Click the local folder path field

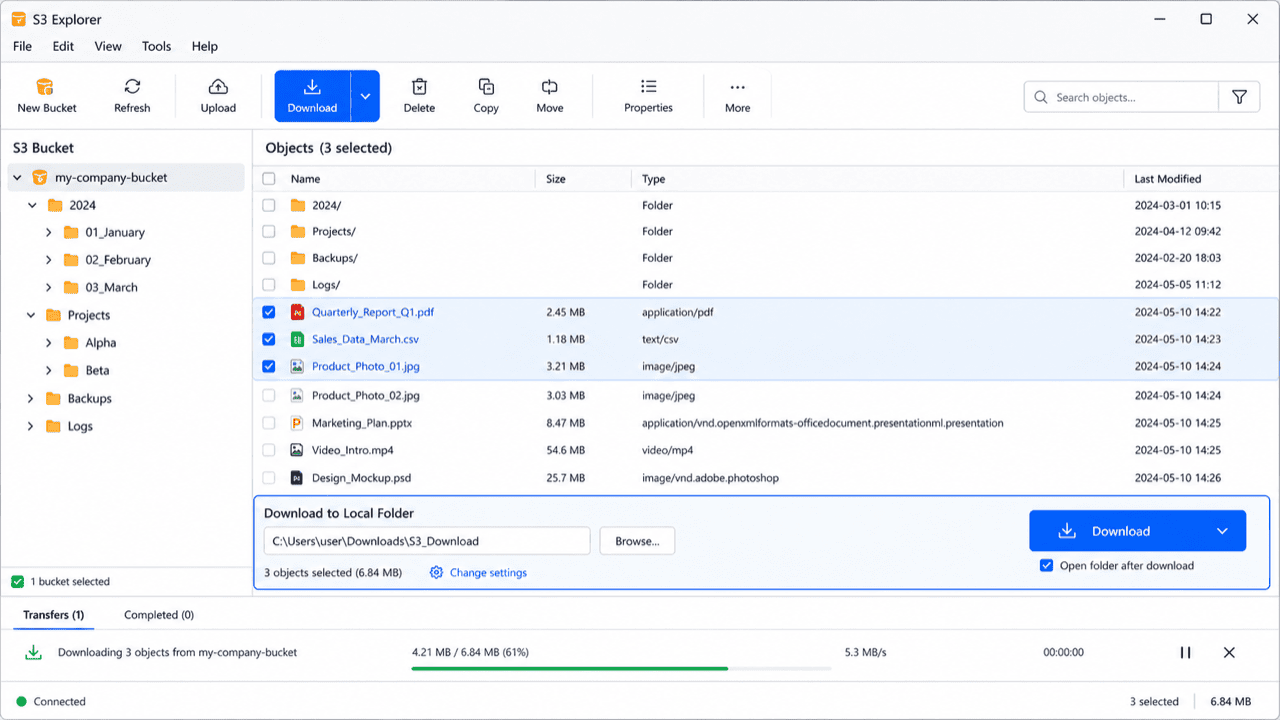pyautogui.click(x=427, y=541)
